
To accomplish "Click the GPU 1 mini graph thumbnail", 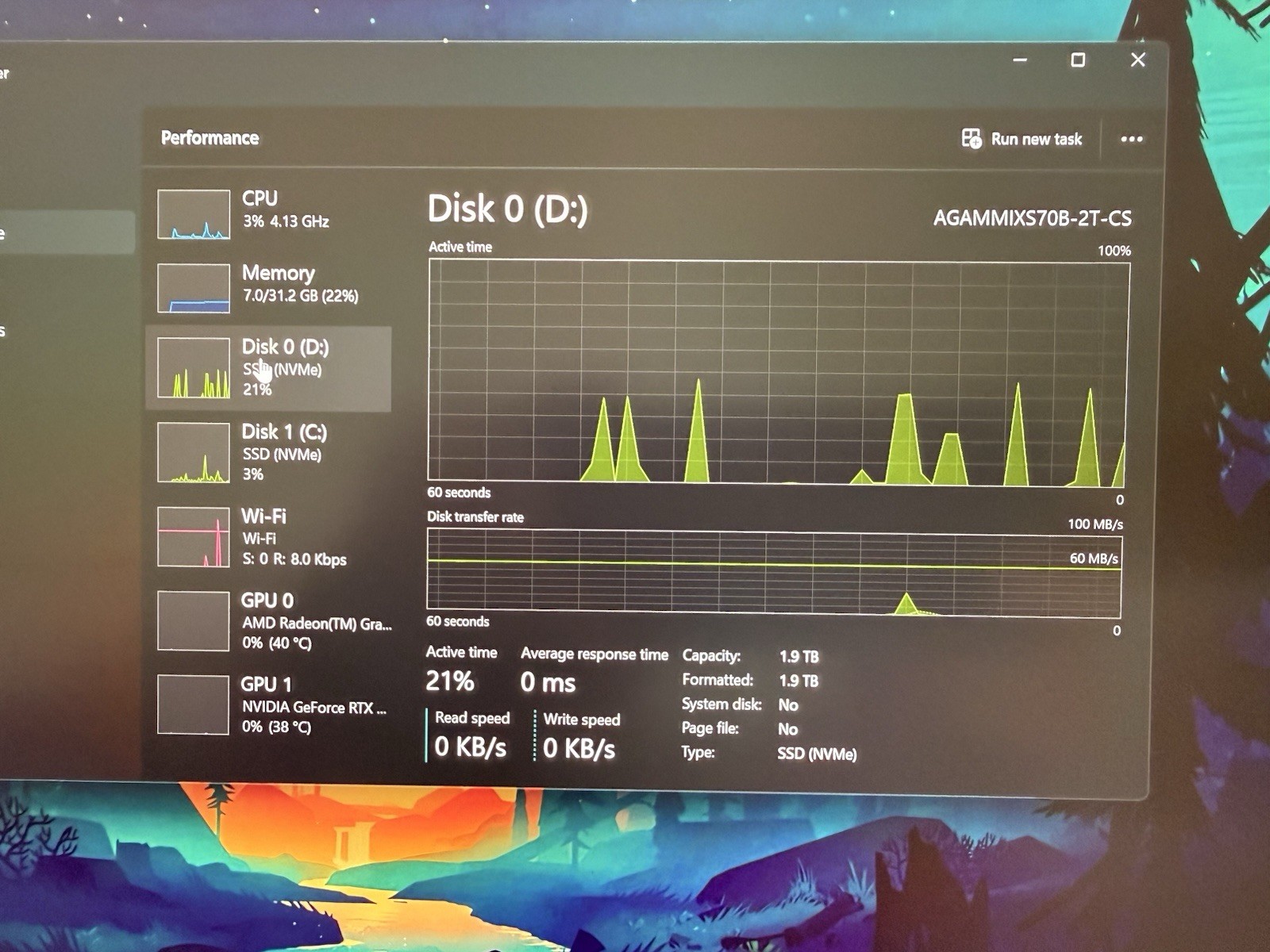I will (194, 705).
